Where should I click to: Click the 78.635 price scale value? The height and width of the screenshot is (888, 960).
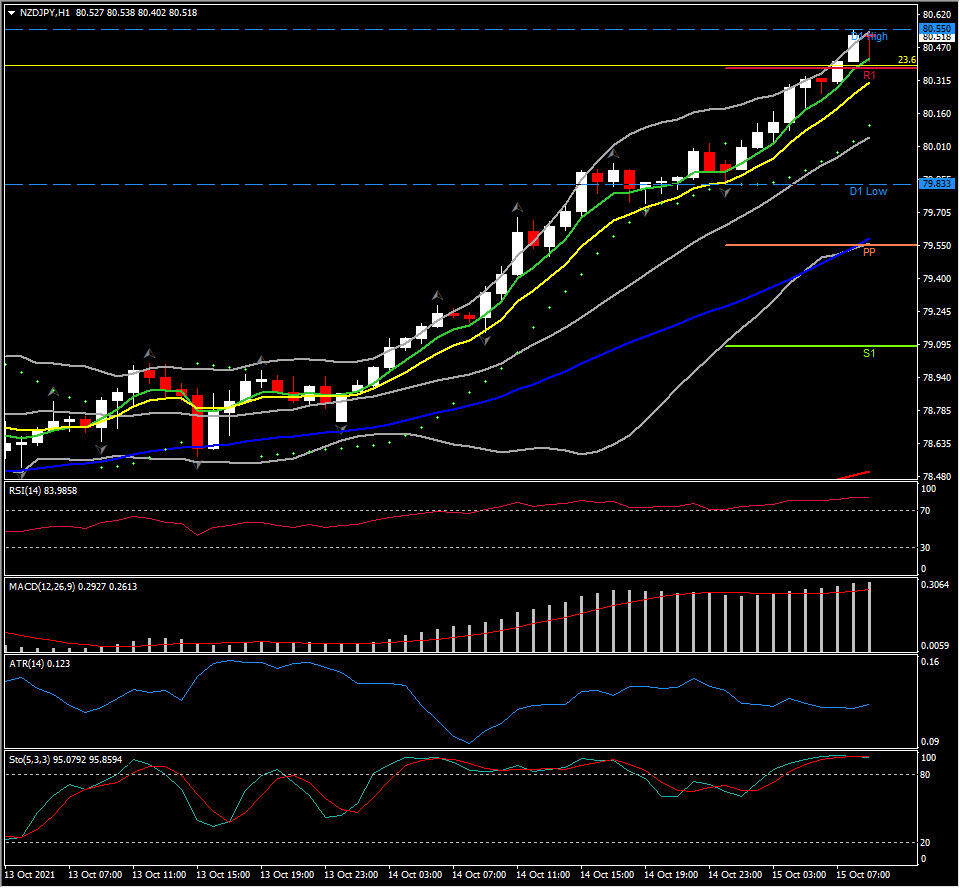point(937,443)
